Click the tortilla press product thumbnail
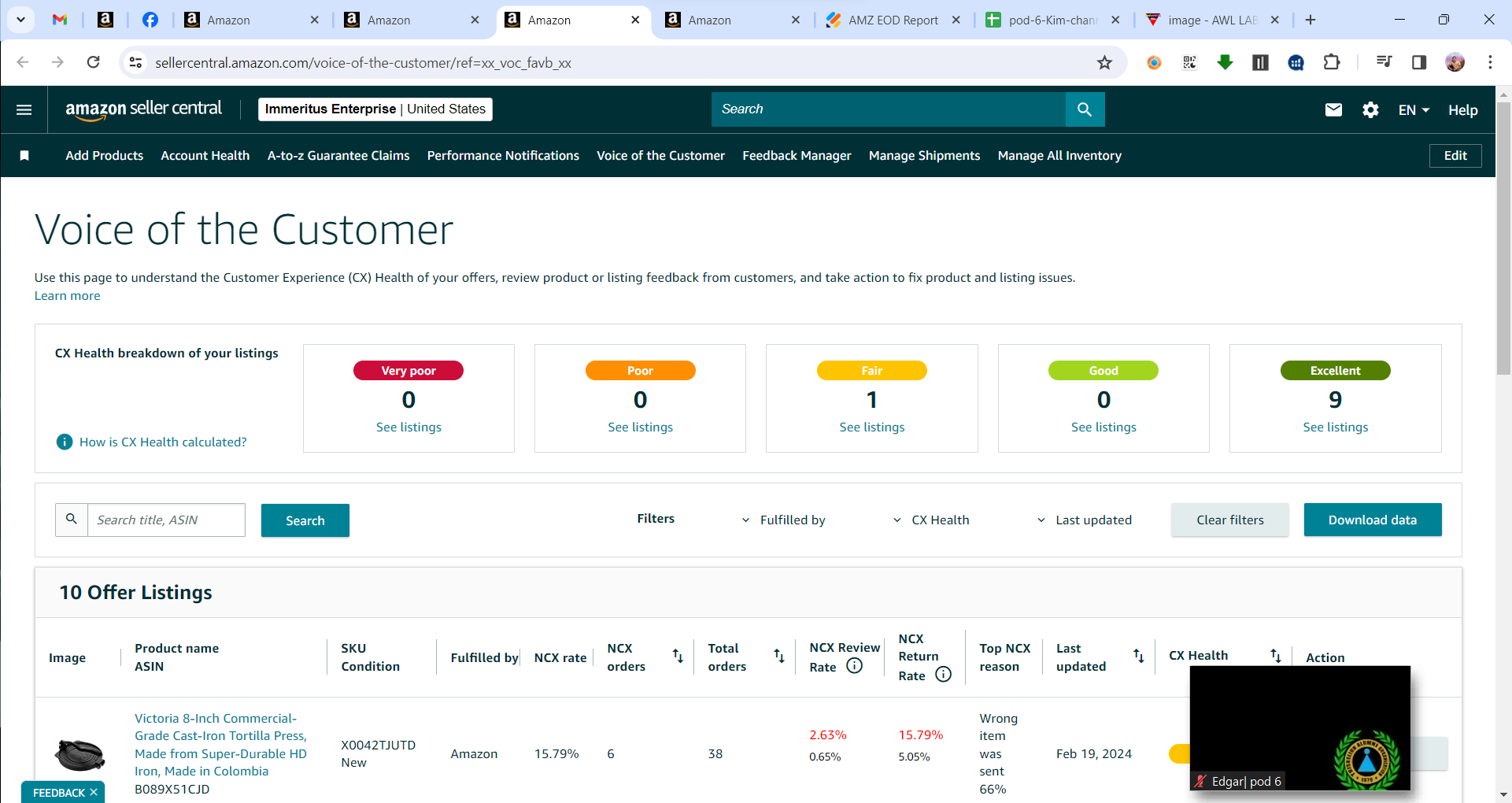Image resolution: width=1512 pixels, height=803 pixels. coord(79,754)
